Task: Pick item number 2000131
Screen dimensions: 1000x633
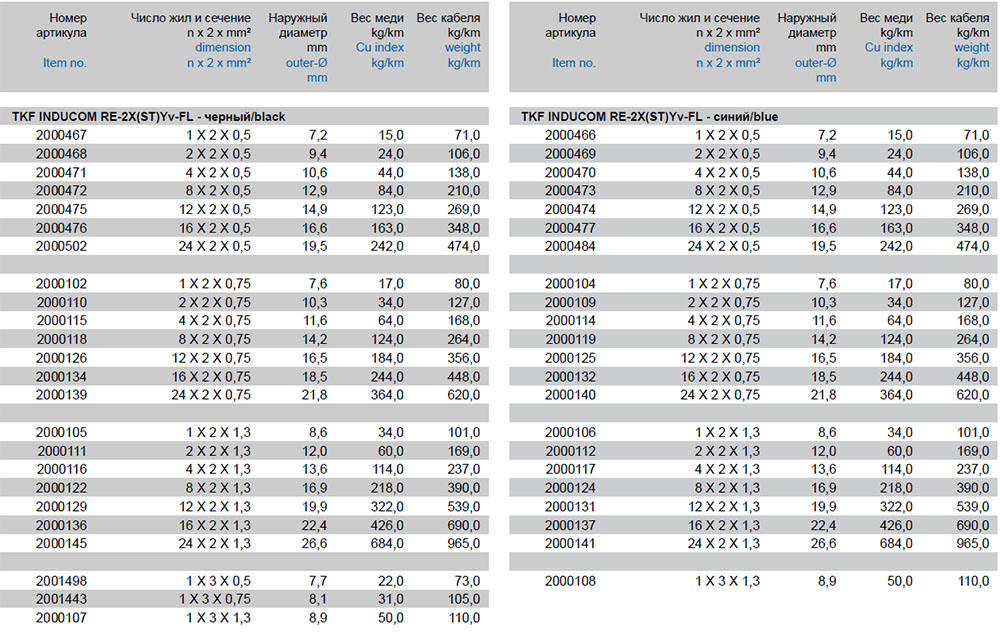Action: click(x=570, y=506)
